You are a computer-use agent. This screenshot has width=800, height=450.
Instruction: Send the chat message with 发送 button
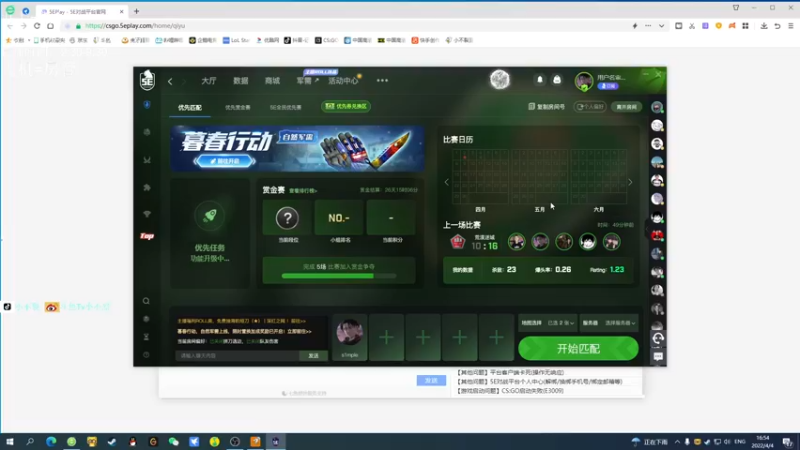pos(313,356)
